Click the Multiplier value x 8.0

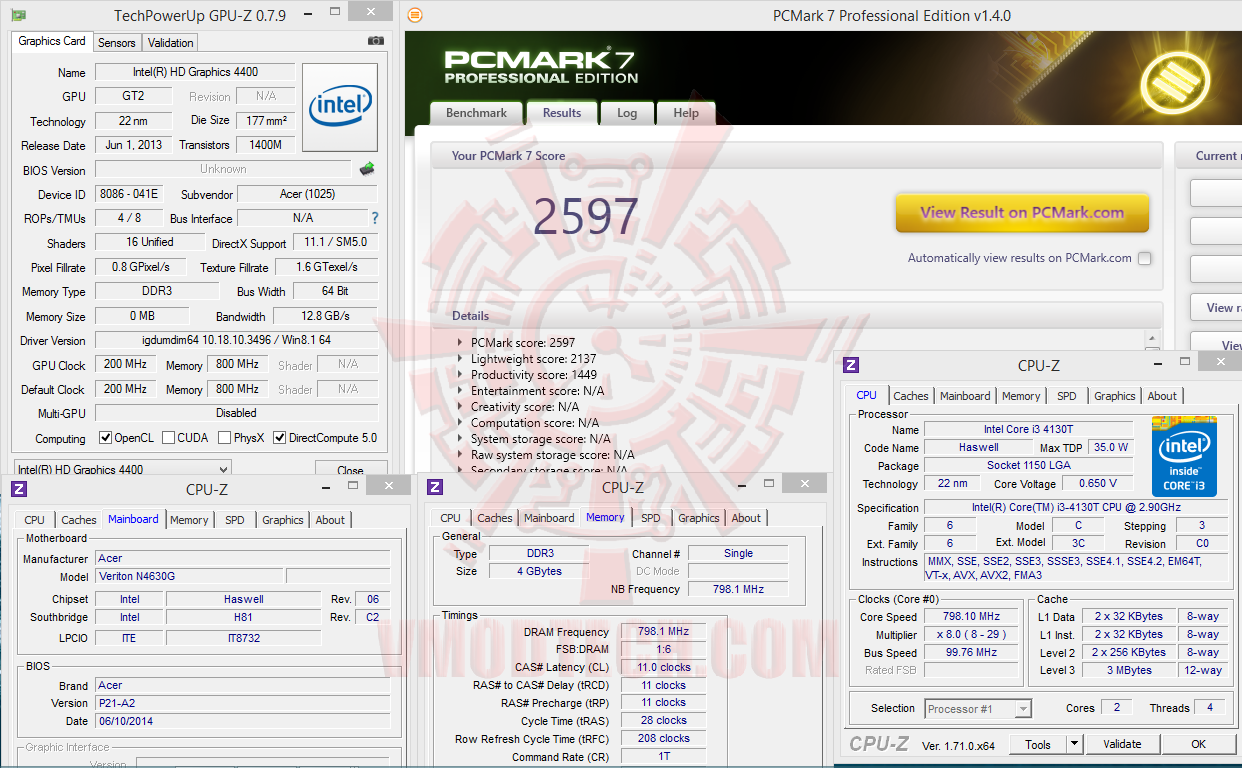[x=970, y=635]
